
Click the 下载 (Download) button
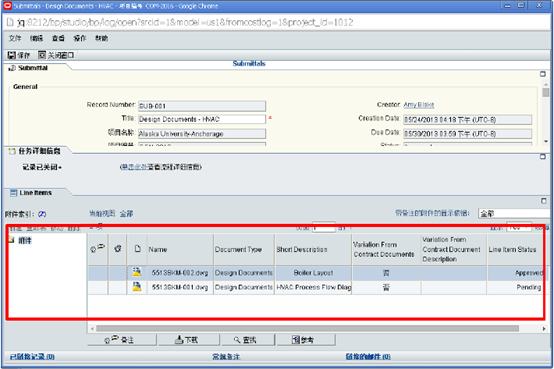point(189,340)
